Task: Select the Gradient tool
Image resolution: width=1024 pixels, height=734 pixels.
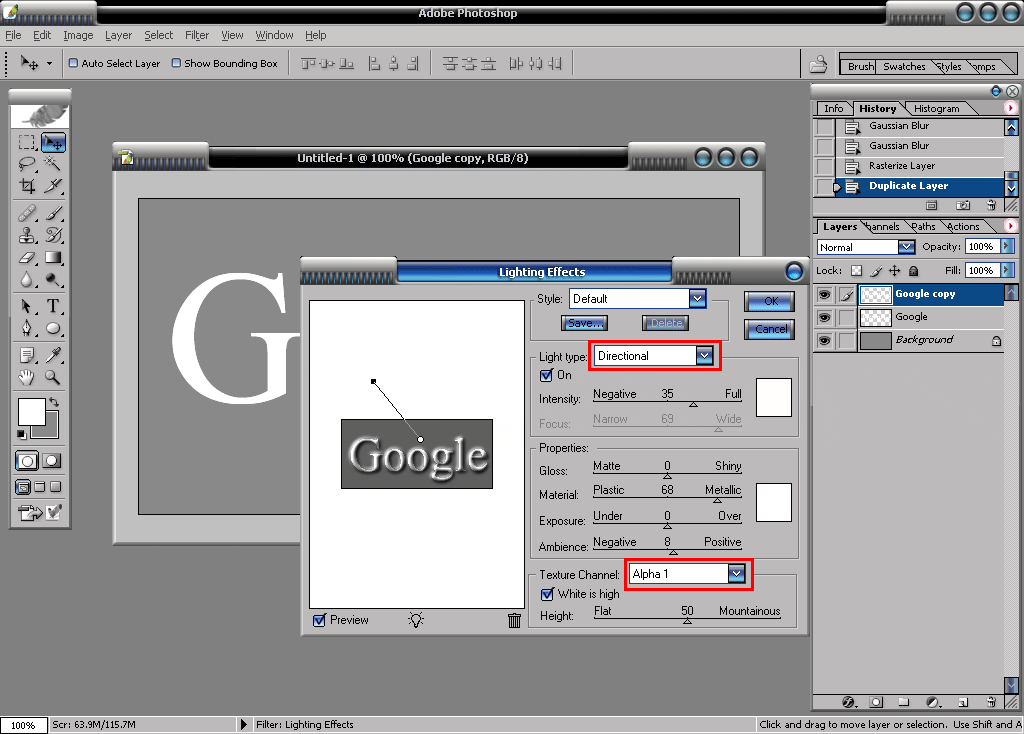Action: coord(53,257)
